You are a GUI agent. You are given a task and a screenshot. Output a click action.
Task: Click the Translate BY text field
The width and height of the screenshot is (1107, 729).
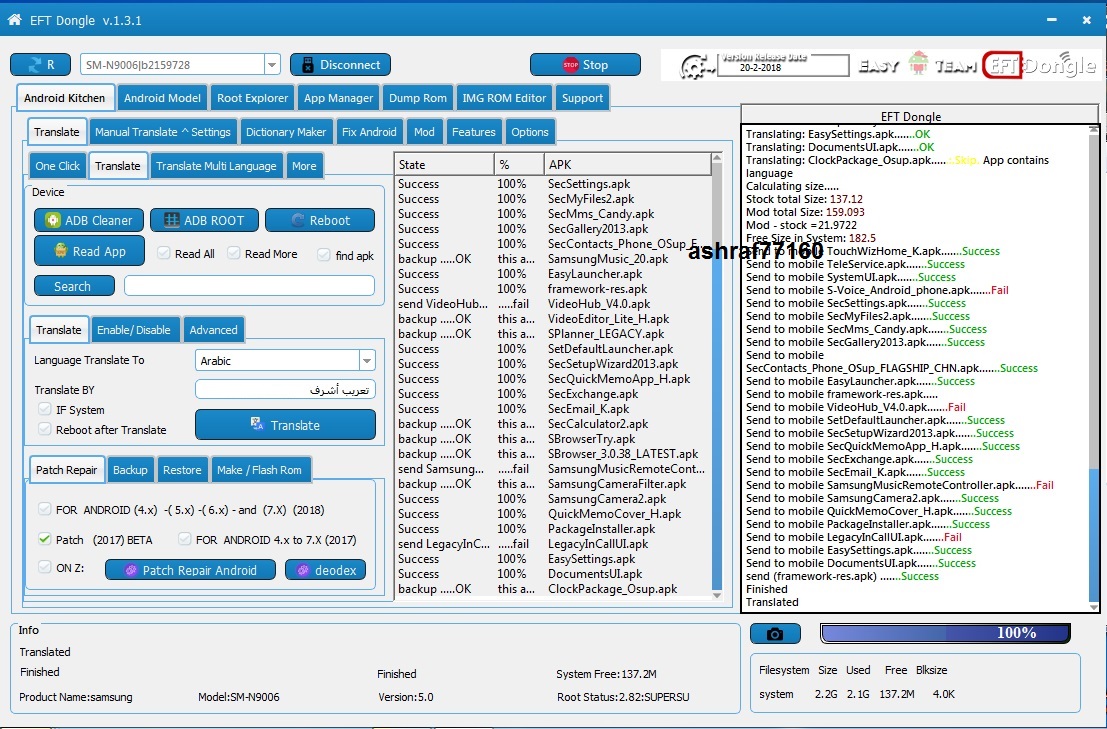[285, 390]
